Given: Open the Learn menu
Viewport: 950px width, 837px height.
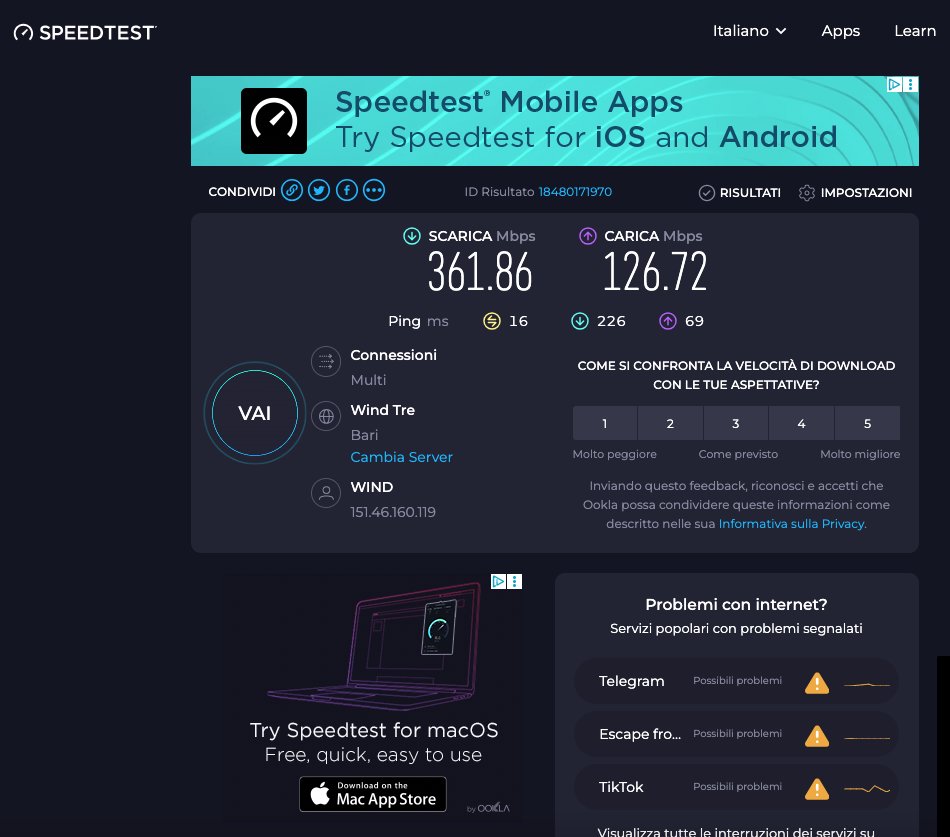Looking at the screenshot, I should point(914,31).
